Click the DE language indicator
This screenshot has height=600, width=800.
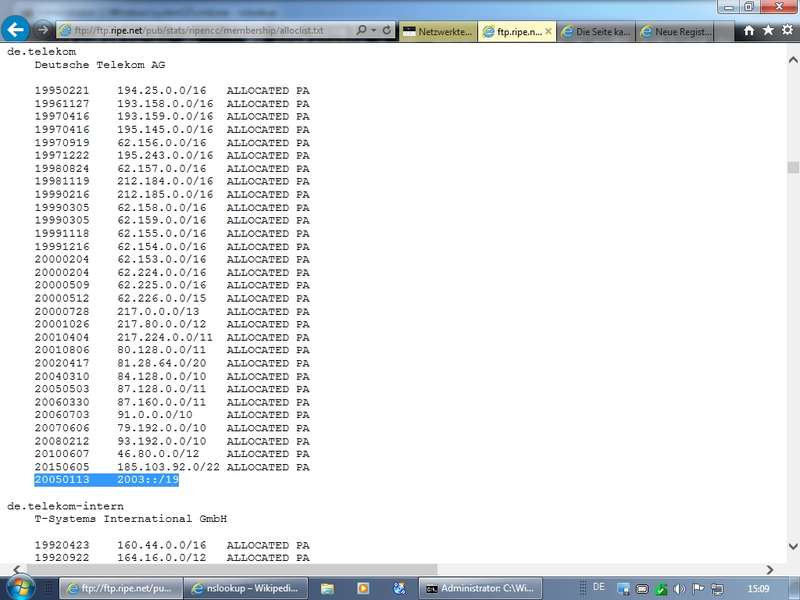coord(599,587)
